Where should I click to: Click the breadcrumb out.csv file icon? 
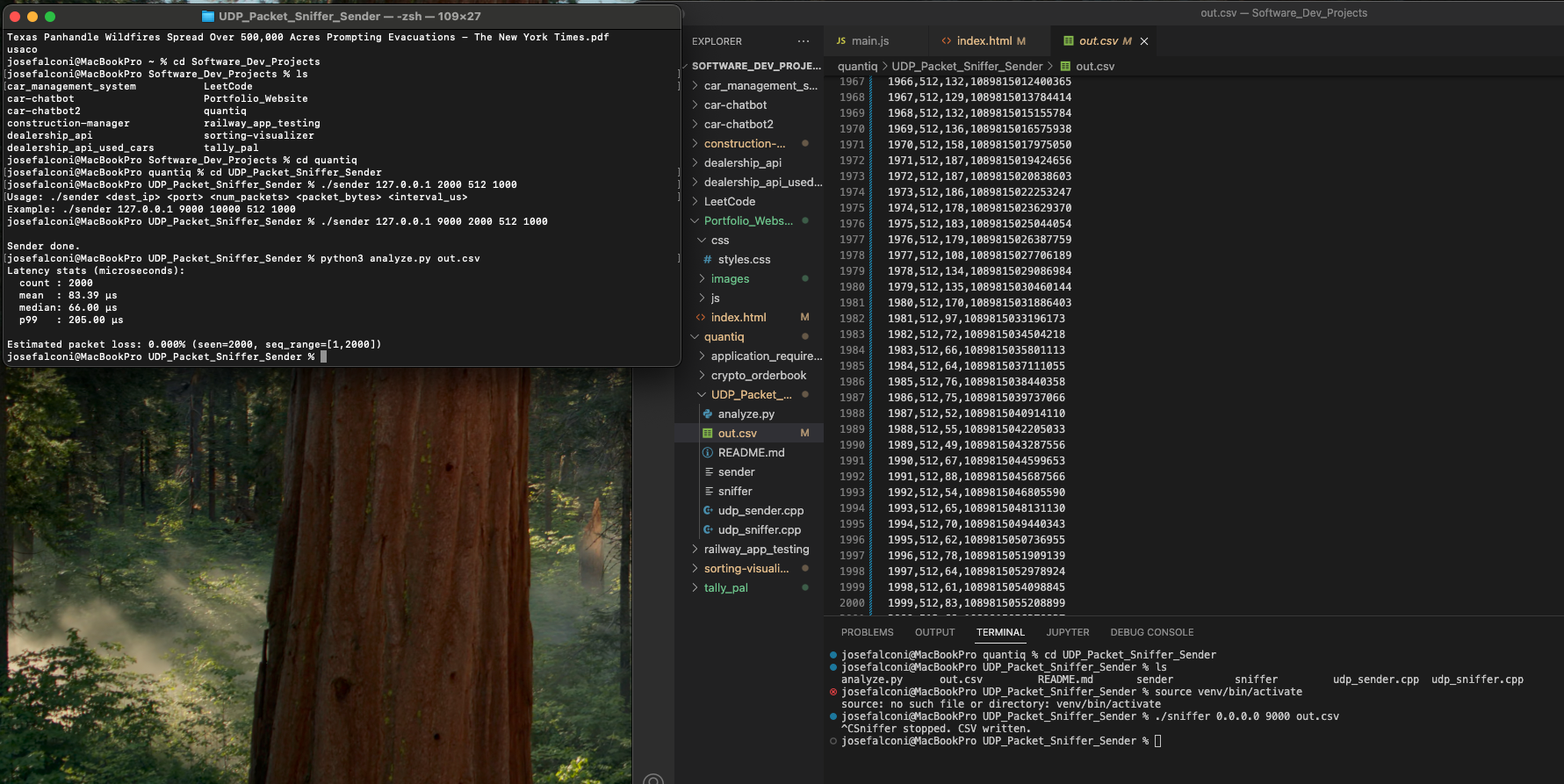(1065, 66)
